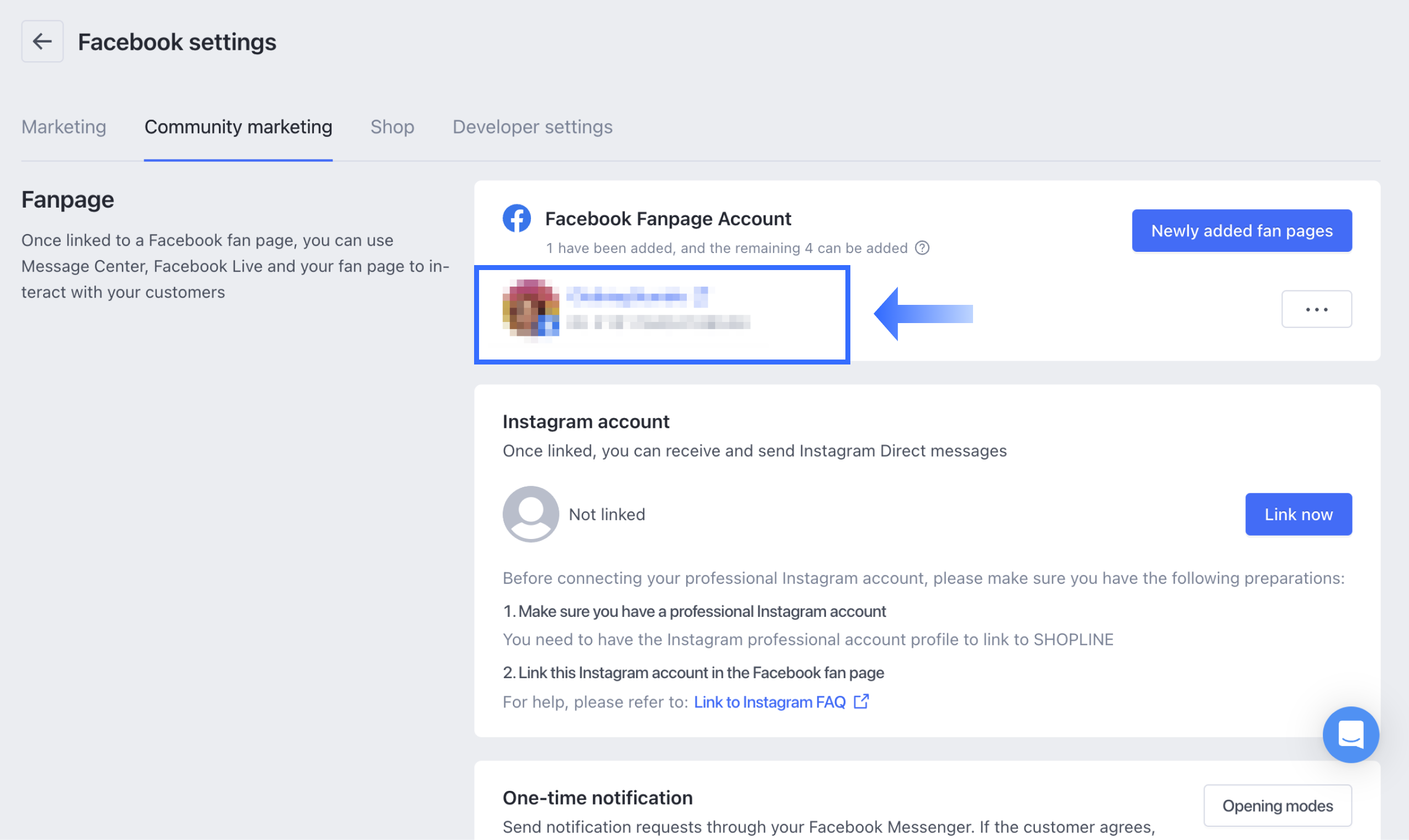Click the back arrow button
This screenshot has height=840, width=1409.
pyautogui.click(x=43, y=41)
